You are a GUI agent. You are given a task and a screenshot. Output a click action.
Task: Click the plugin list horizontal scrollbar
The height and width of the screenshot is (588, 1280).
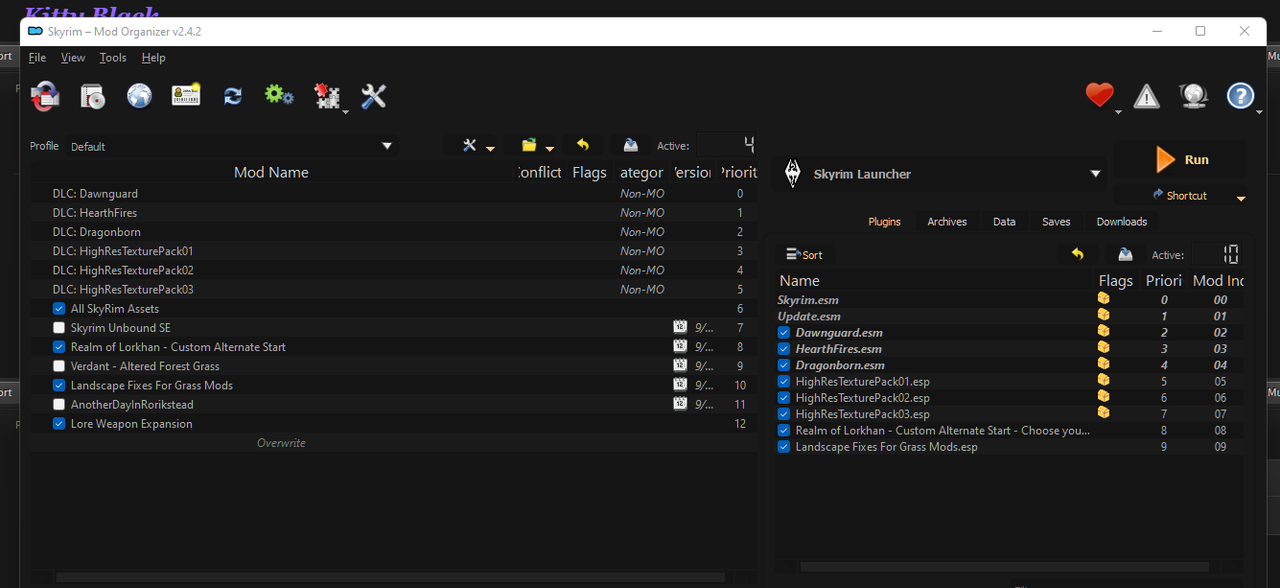[x=1004, y=567]
